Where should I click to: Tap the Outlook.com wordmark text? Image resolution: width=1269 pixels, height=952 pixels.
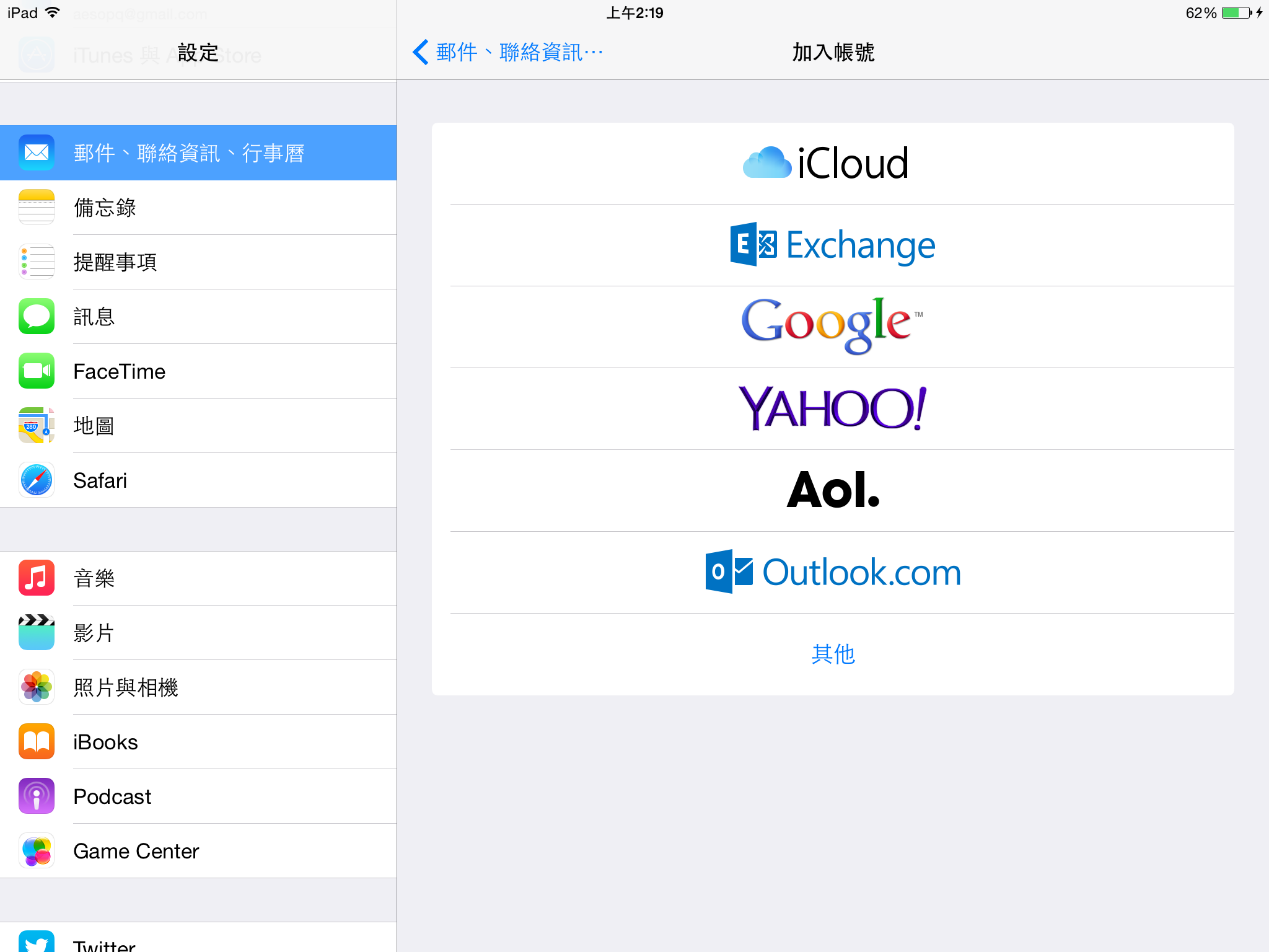point(861,572)
